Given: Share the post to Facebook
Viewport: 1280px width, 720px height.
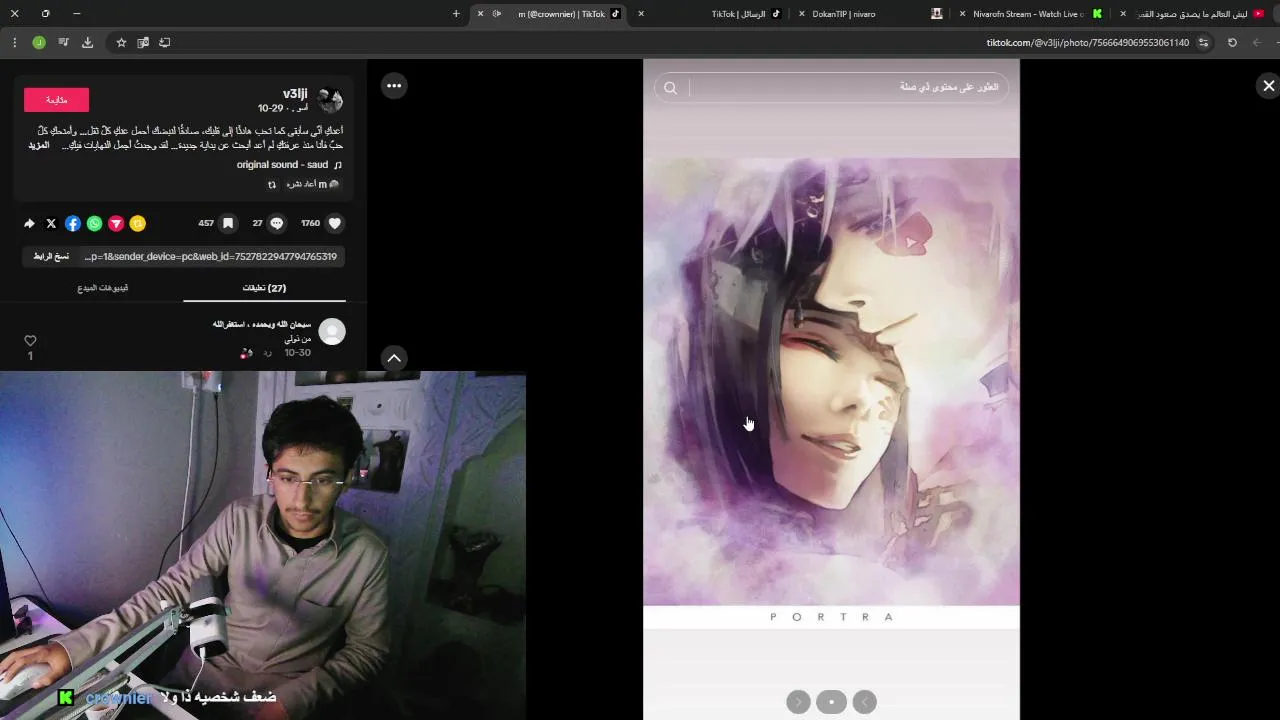Looking at the screenshot, I should (x=73, y=223).
